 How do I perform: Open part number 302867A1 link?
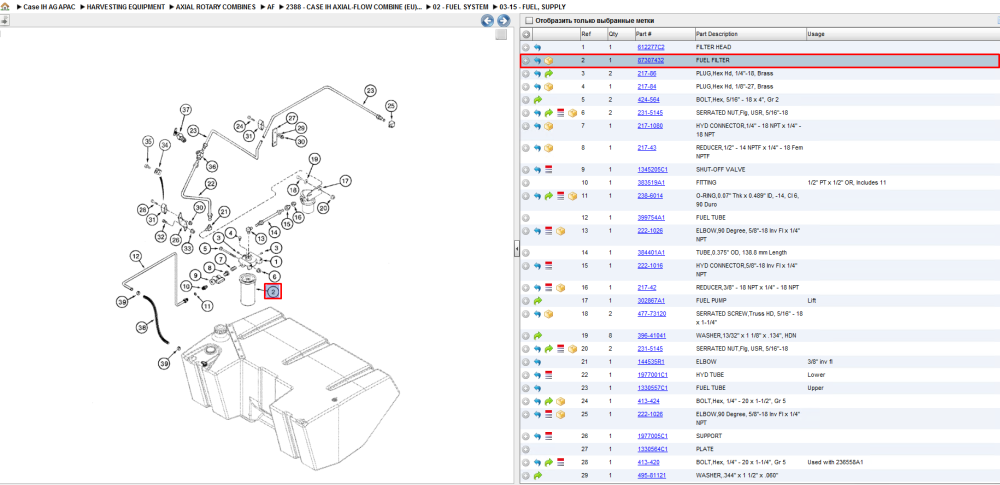coord(651,301)
